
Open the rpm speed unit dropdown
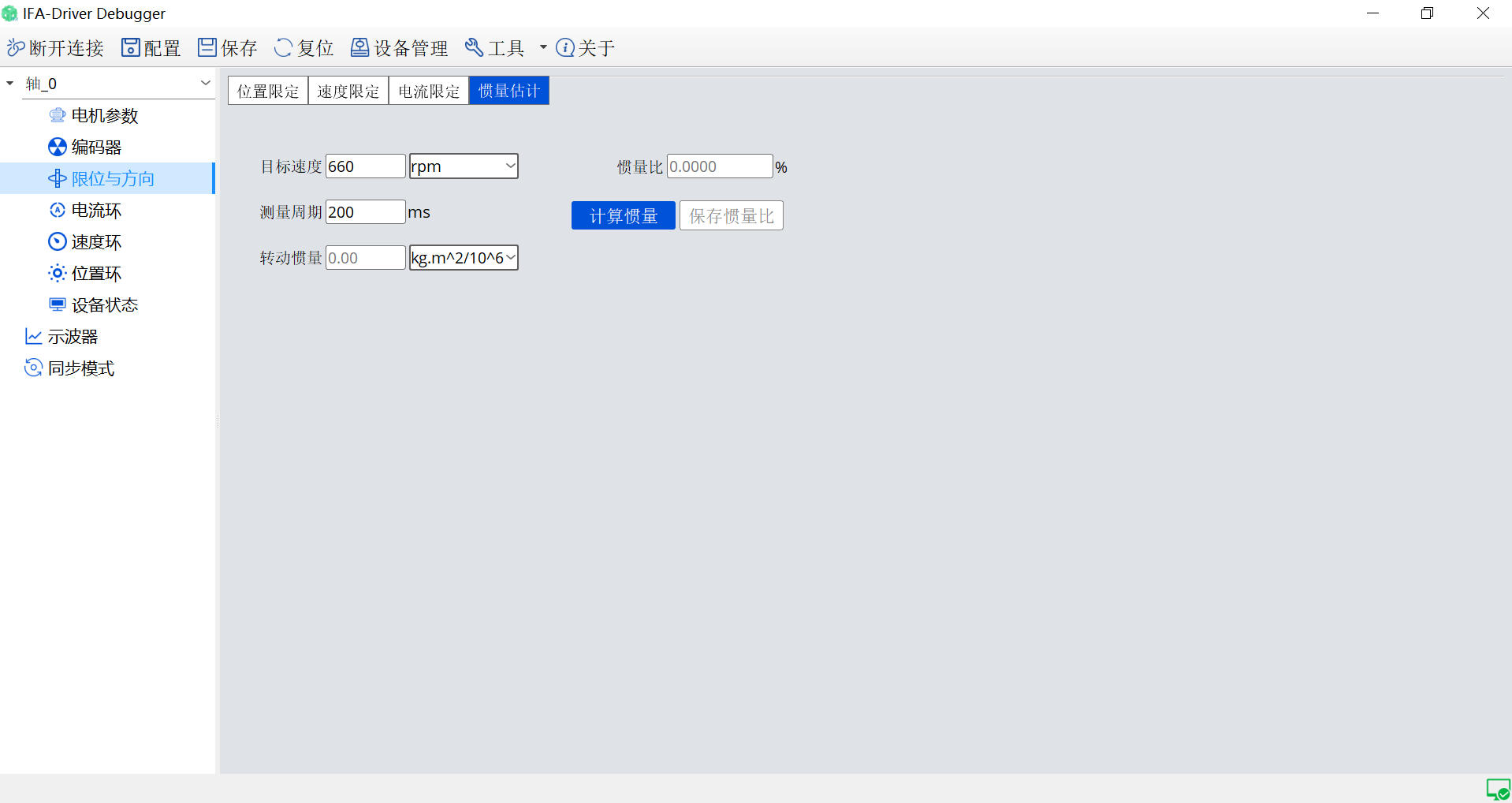[464, 166]
